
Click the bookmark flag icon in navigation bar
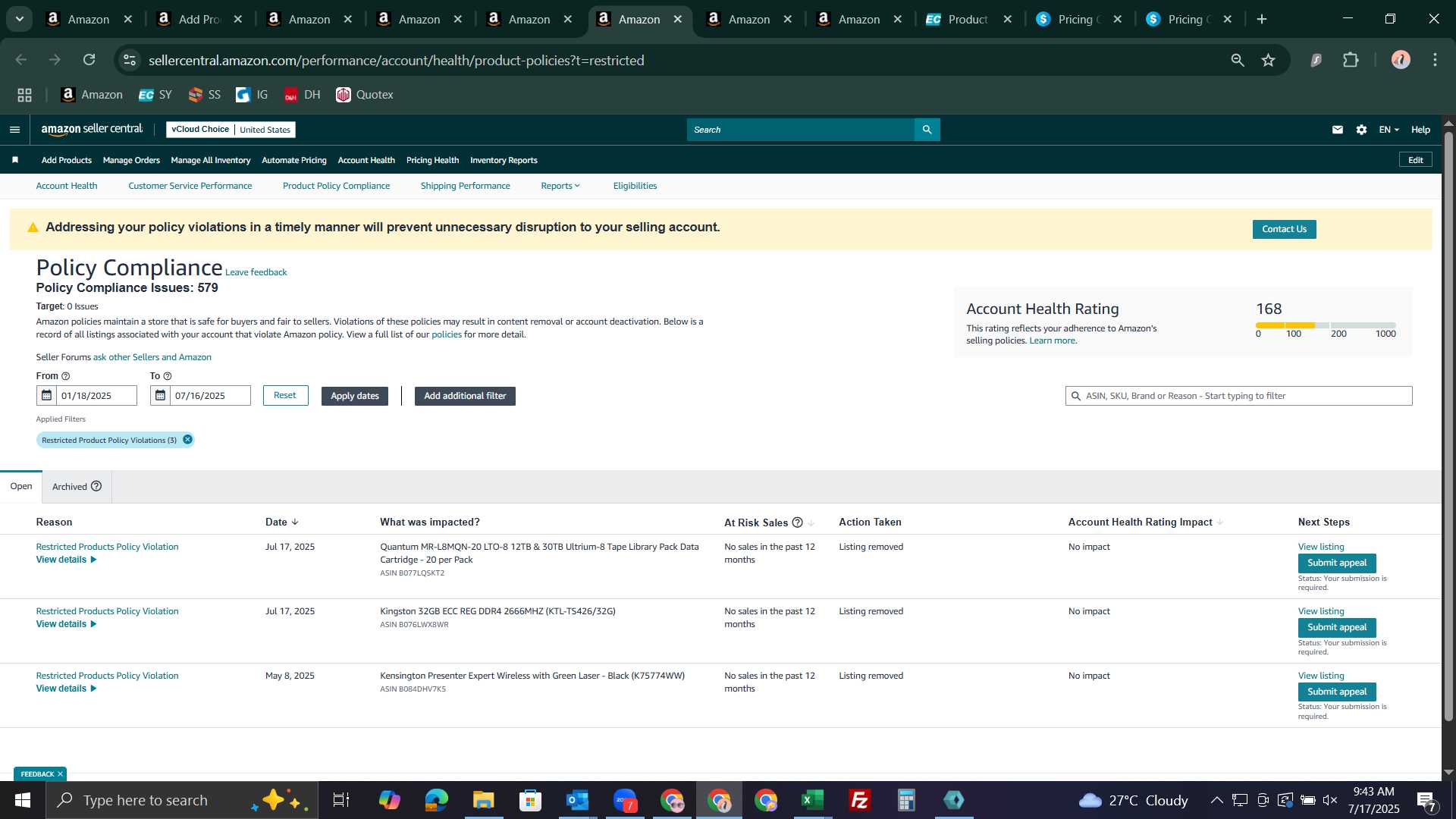click(15, 160)
